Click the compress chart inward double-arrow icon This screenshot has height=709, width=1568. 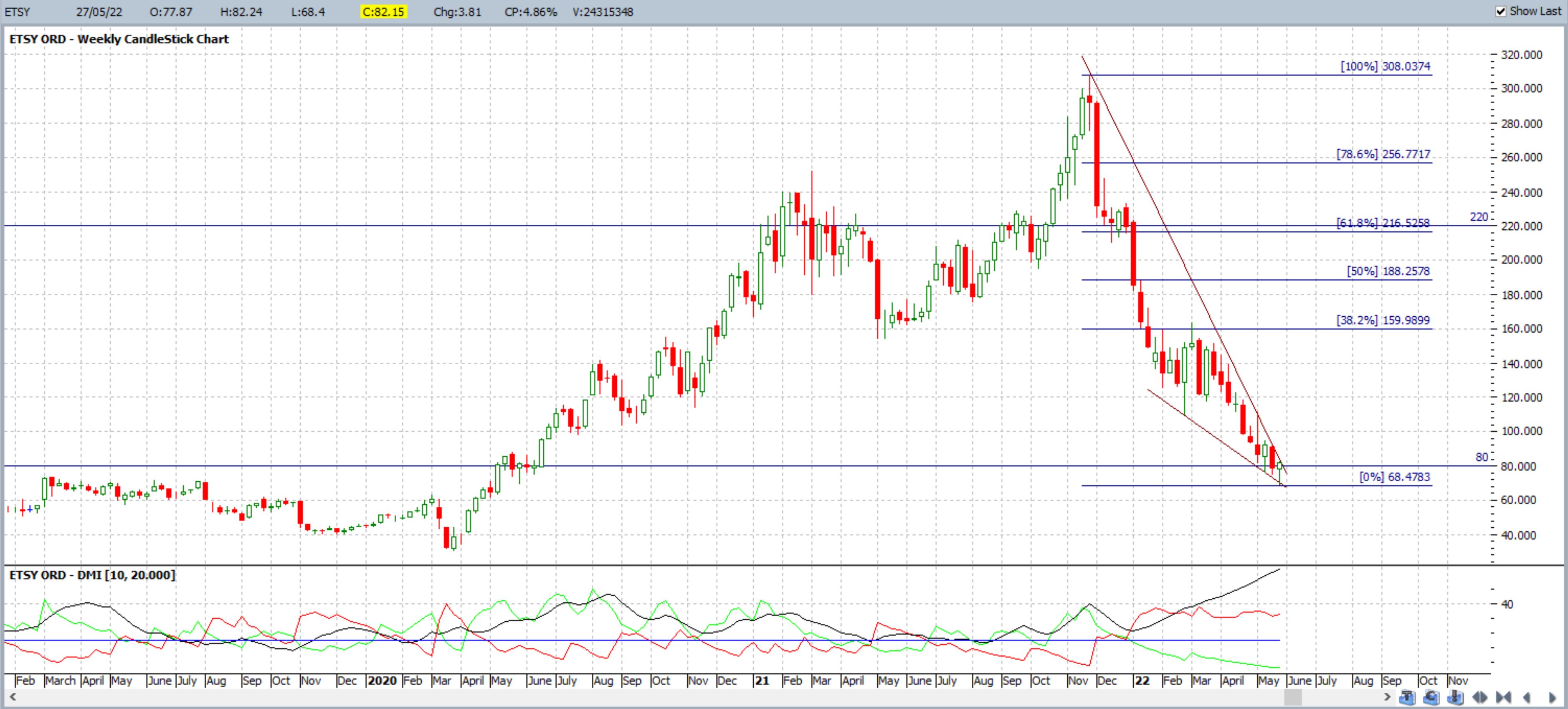pos(1503,697)
